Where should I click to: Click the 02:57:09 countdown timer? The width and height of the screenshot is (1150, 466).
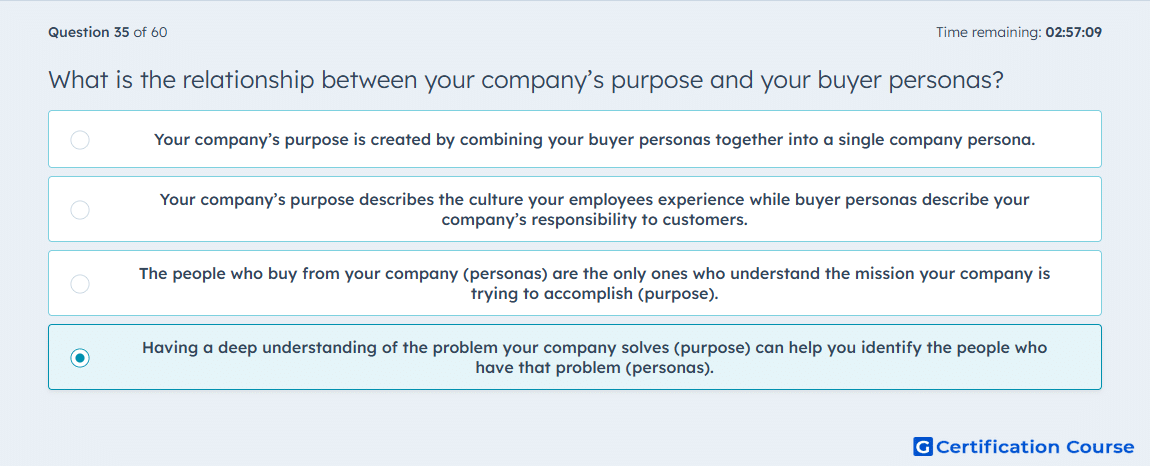click(x=1074, y=32)
